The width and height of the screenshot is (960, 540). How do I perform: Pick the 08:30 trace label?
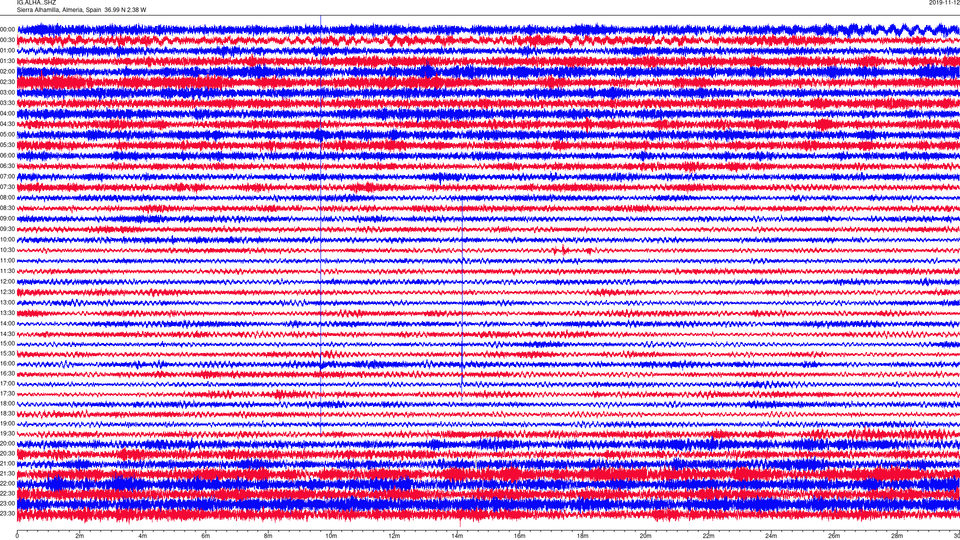8,208
